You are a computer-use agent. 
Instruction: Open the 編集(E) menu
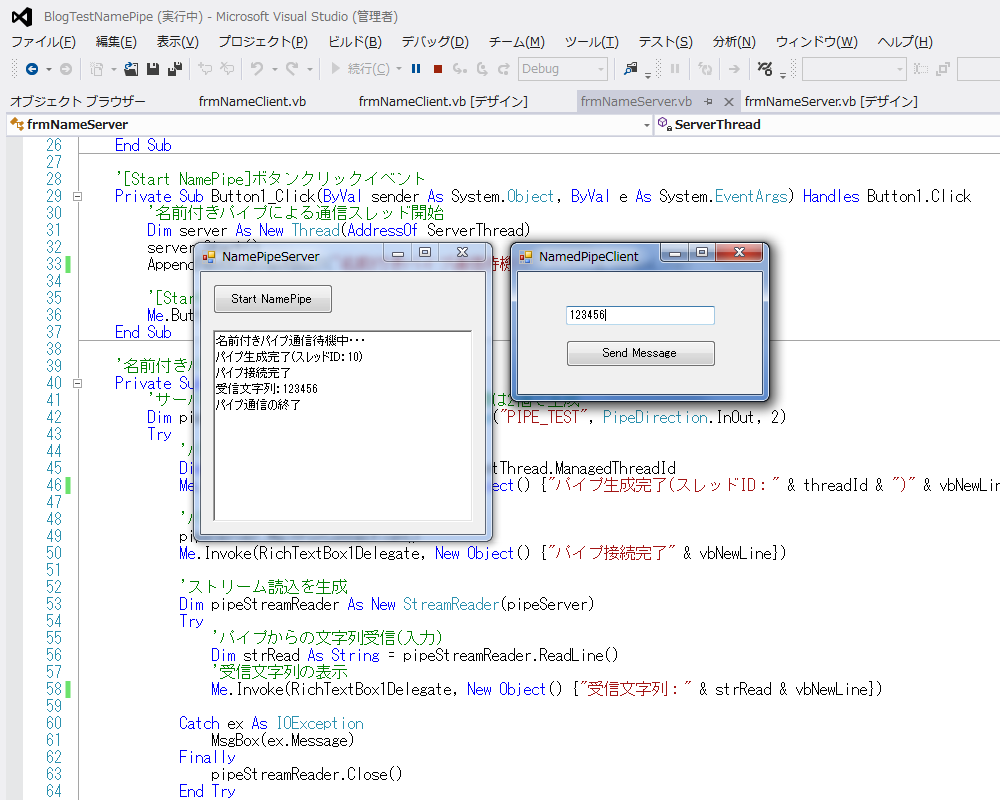tap(116, 42)
